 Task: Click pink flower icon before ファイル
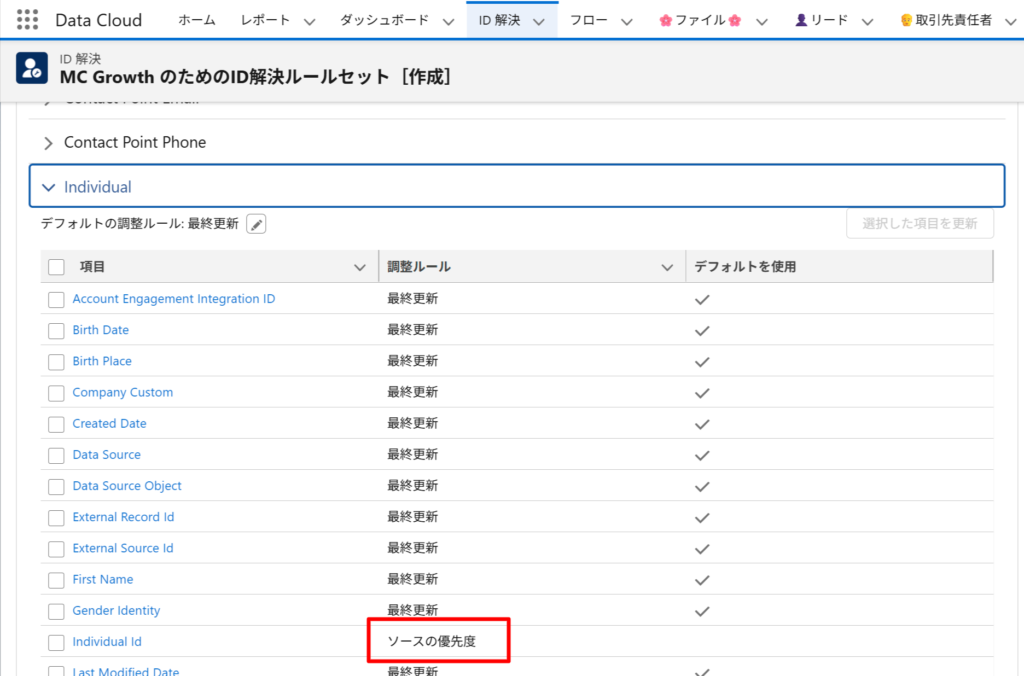pos(665,20)
